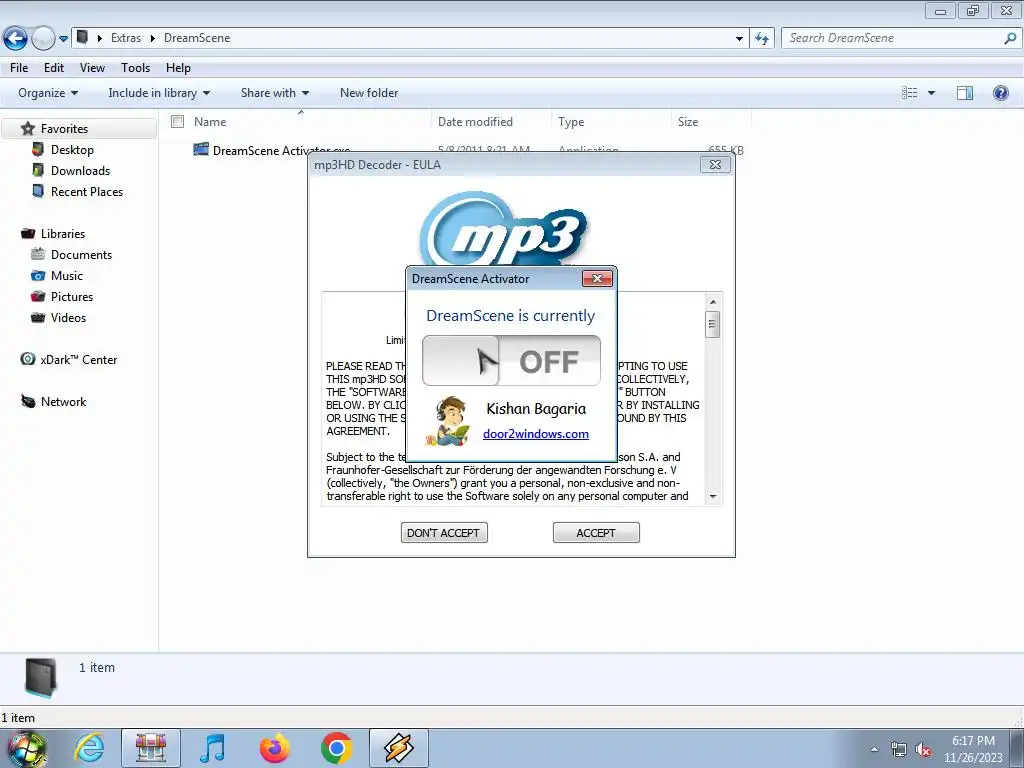Open the File menu
The width and height of the screenshot is (1024, 768).
19,68
